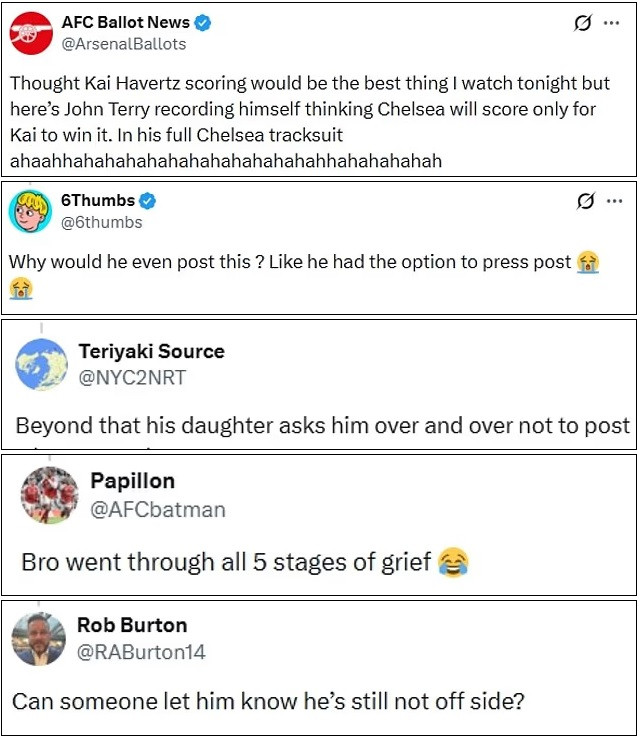Open more options on AFC Ballot News tweet
The image size is (640, 741).
coord(612,23)
